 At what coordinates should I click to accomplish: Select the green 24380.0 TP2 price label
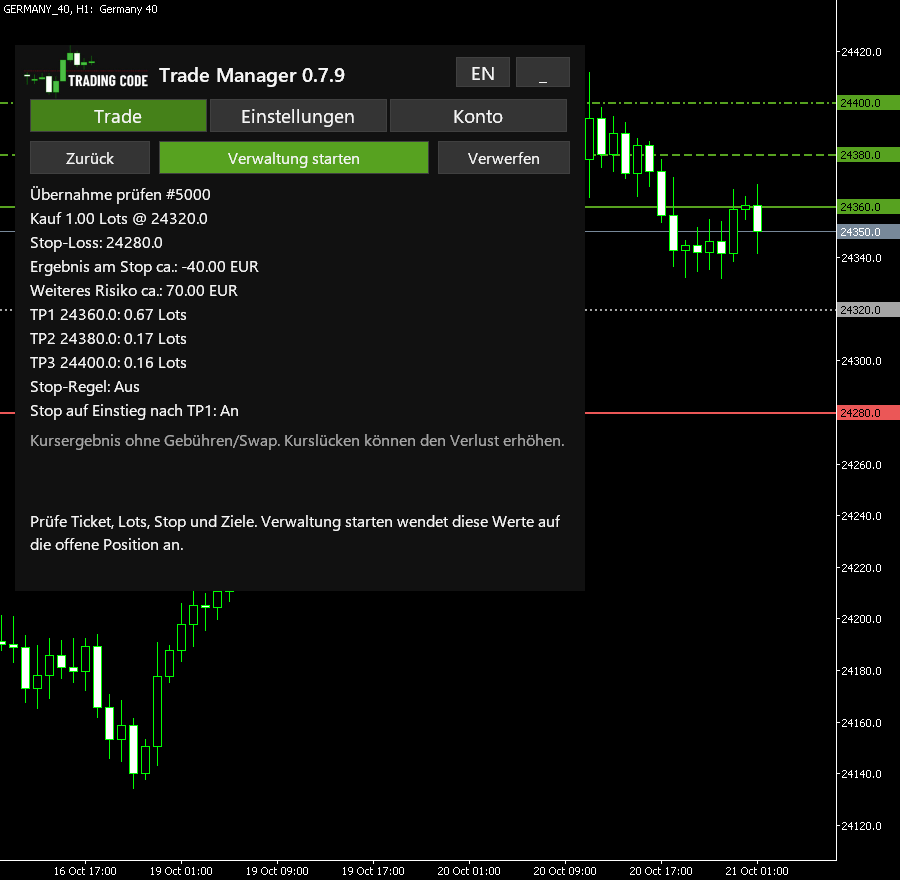[868, 155]
